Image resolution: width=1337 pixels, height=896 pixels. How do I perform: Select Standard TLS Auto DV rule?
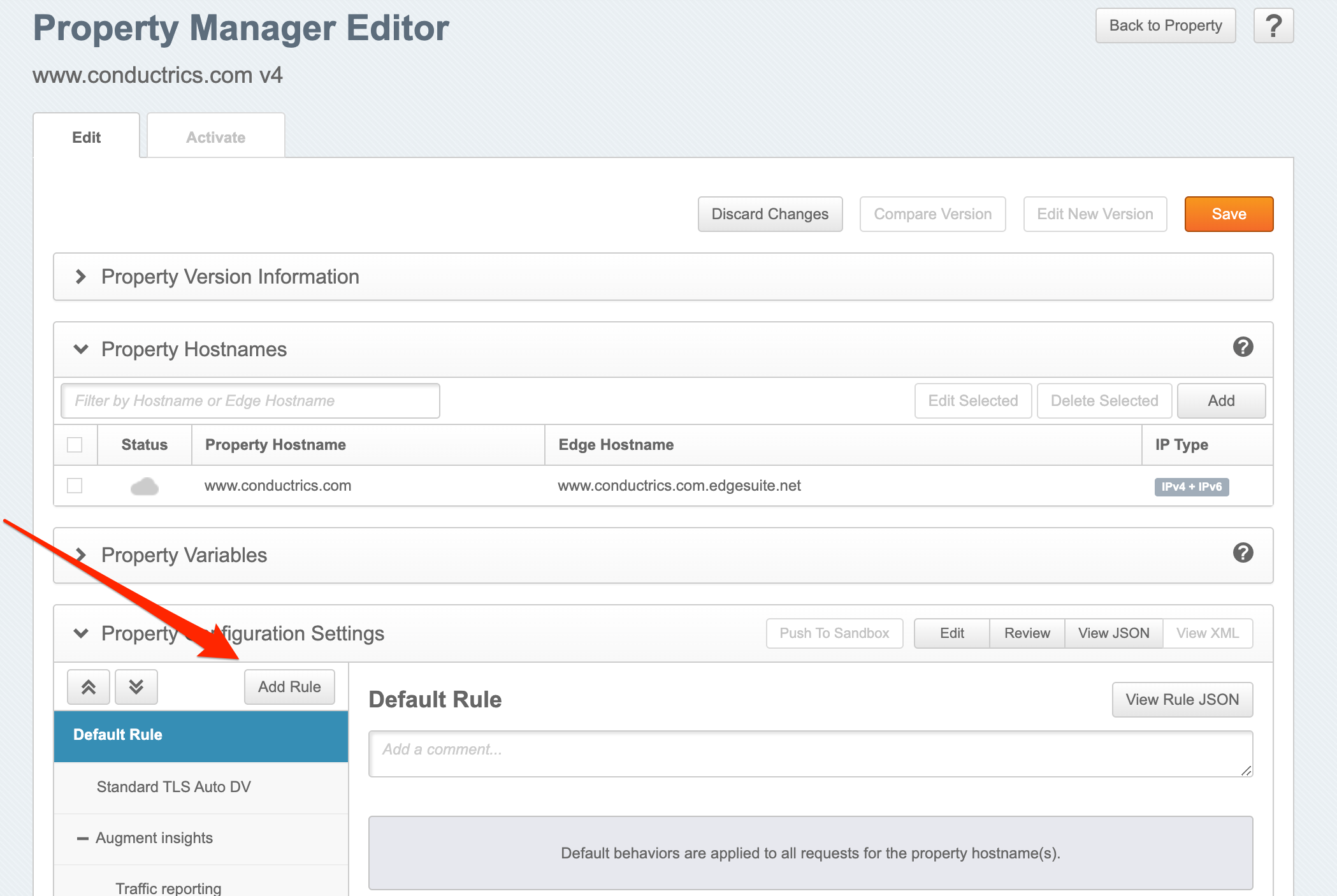173,787
